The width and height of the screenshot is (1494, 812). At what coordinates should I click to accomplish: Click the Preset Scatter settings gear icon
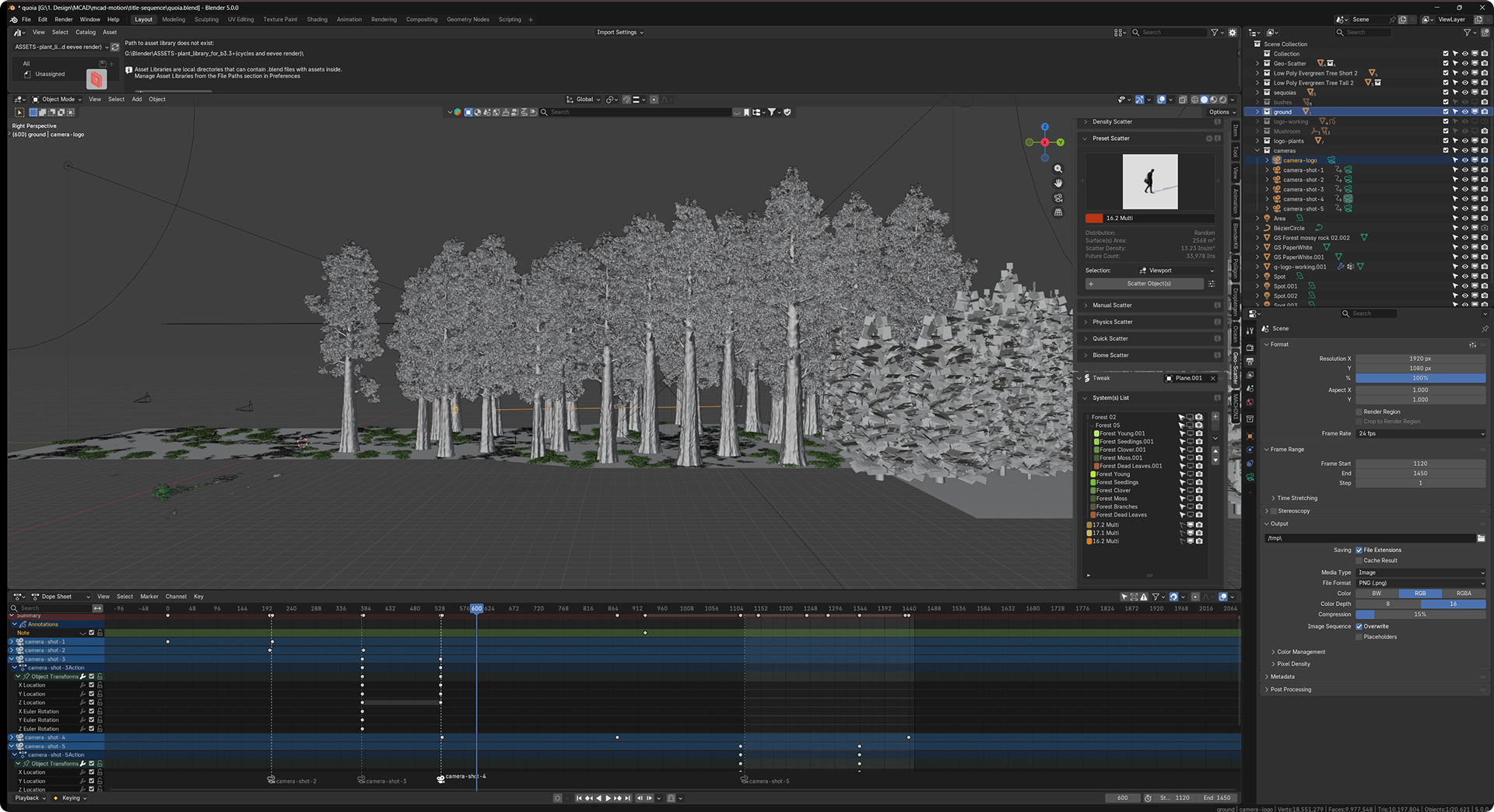point(1209,138)
